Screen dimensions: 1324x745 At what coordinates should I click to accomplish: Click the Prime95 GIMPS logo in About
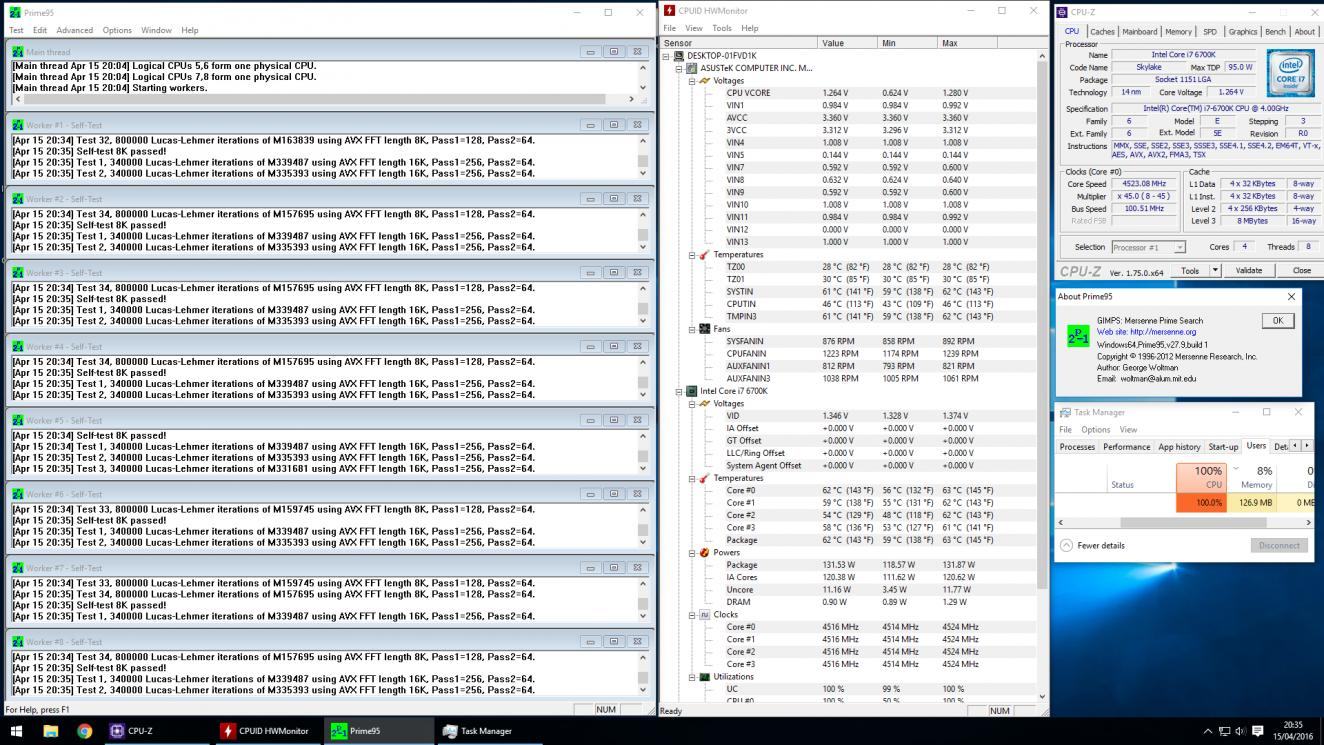coord(1077,335)
